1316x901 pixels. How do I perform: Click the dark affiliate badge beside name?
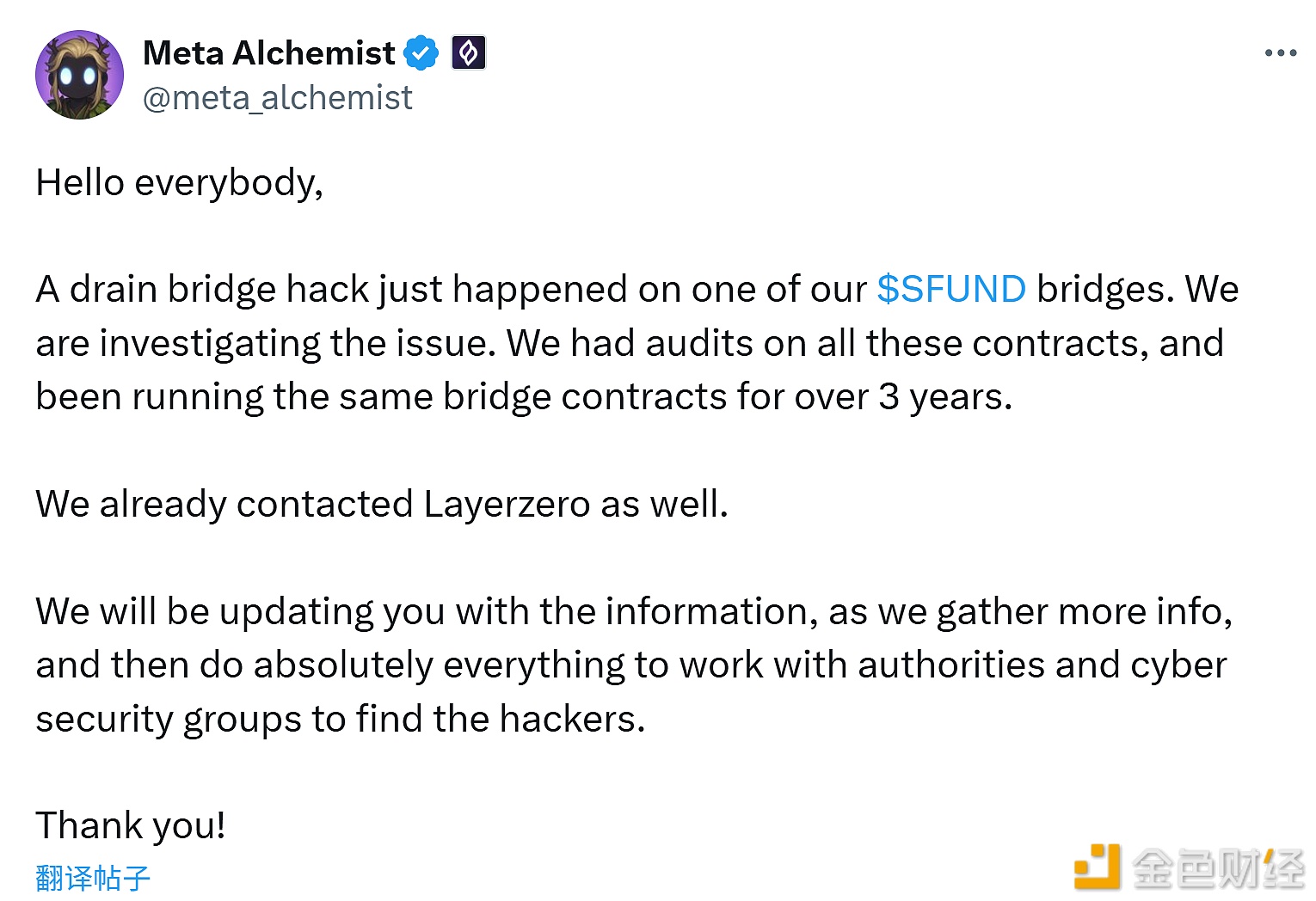pos(469,53)
